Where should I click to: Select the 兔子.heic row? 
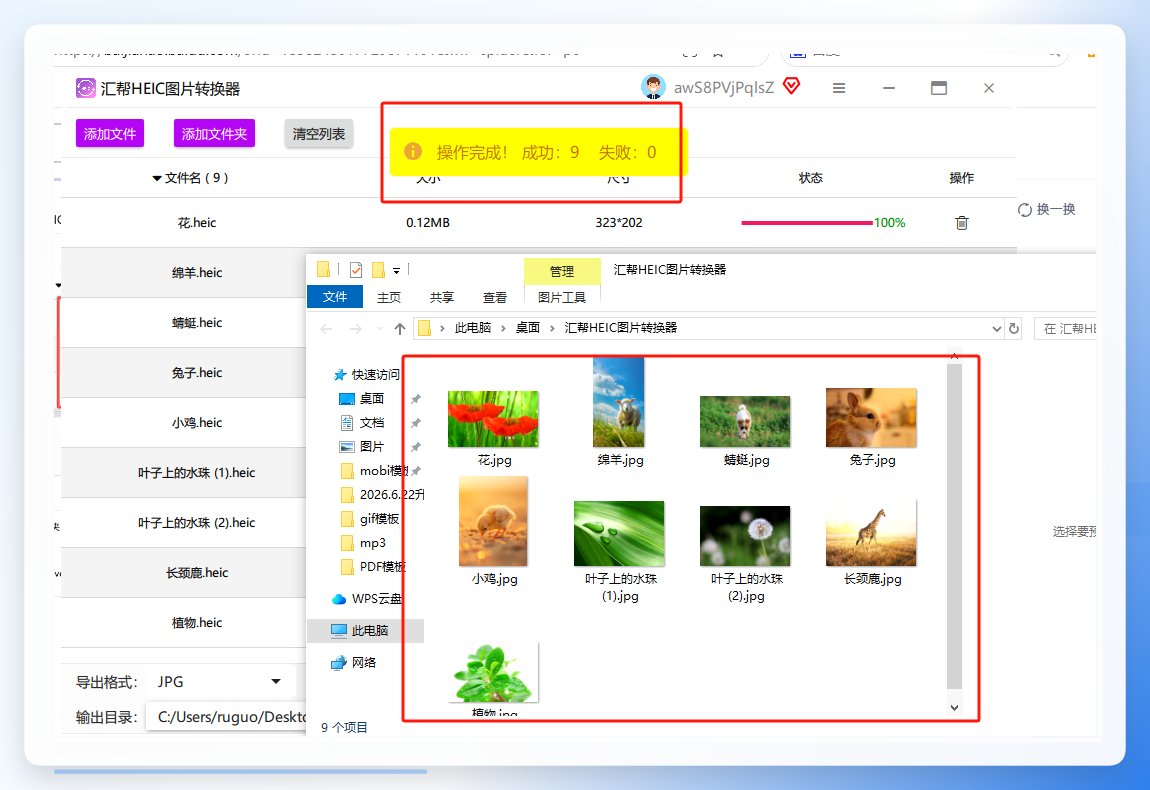[183, 373]
